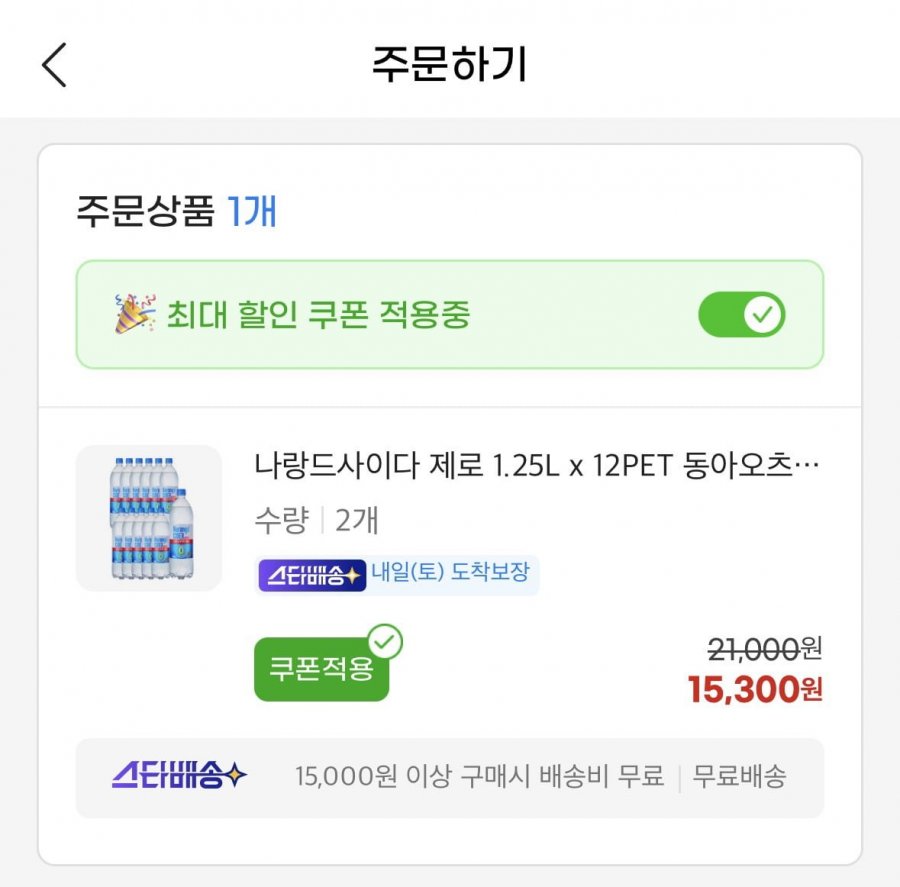The width and height of the screenshot is (900, 887).
Task: Tap 무료배송 free shipping label
Action: [x=740, y=777]
